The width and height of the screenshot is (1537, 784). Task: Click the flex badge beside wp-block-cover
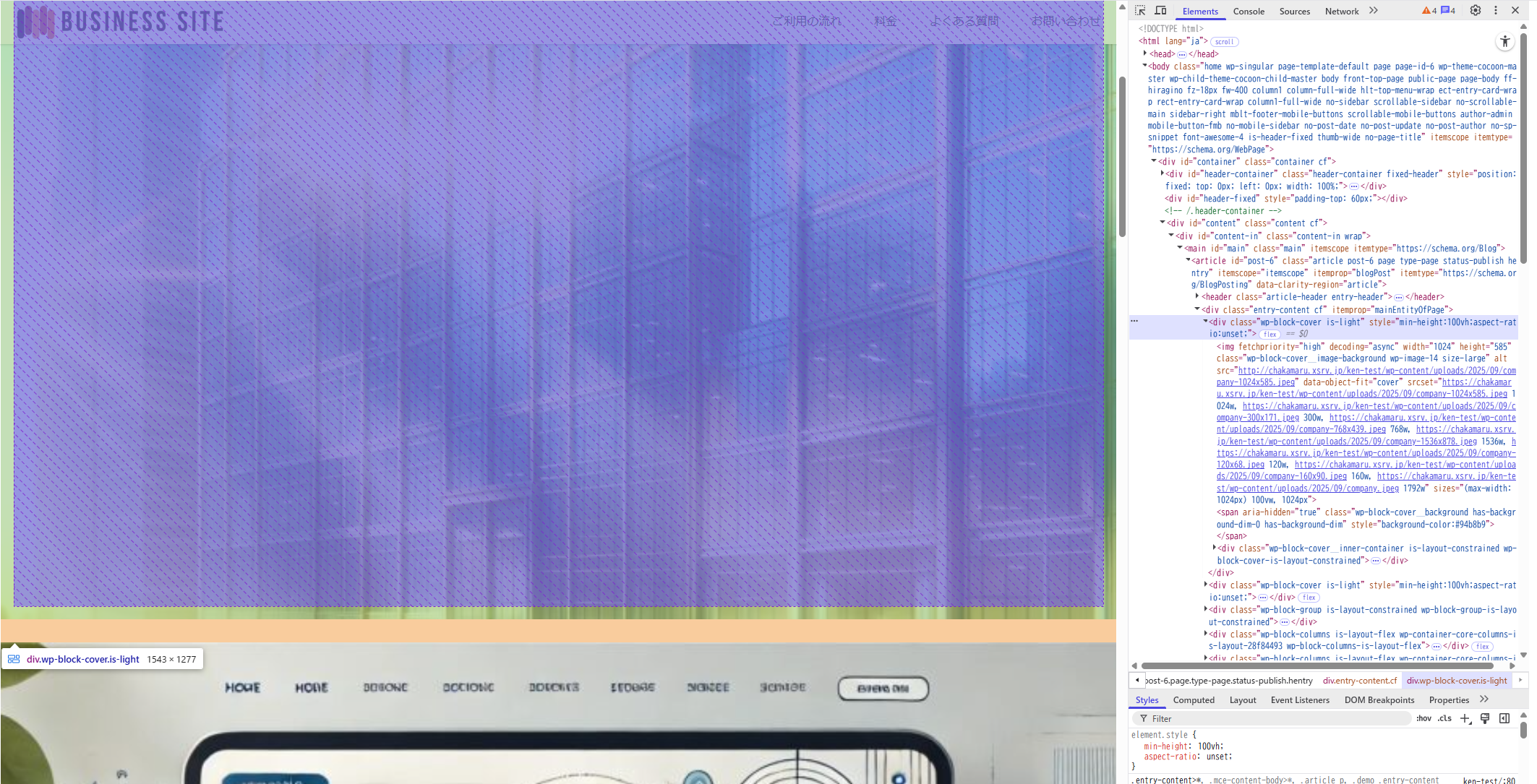pyautogui.click(x=1270, y=335)
